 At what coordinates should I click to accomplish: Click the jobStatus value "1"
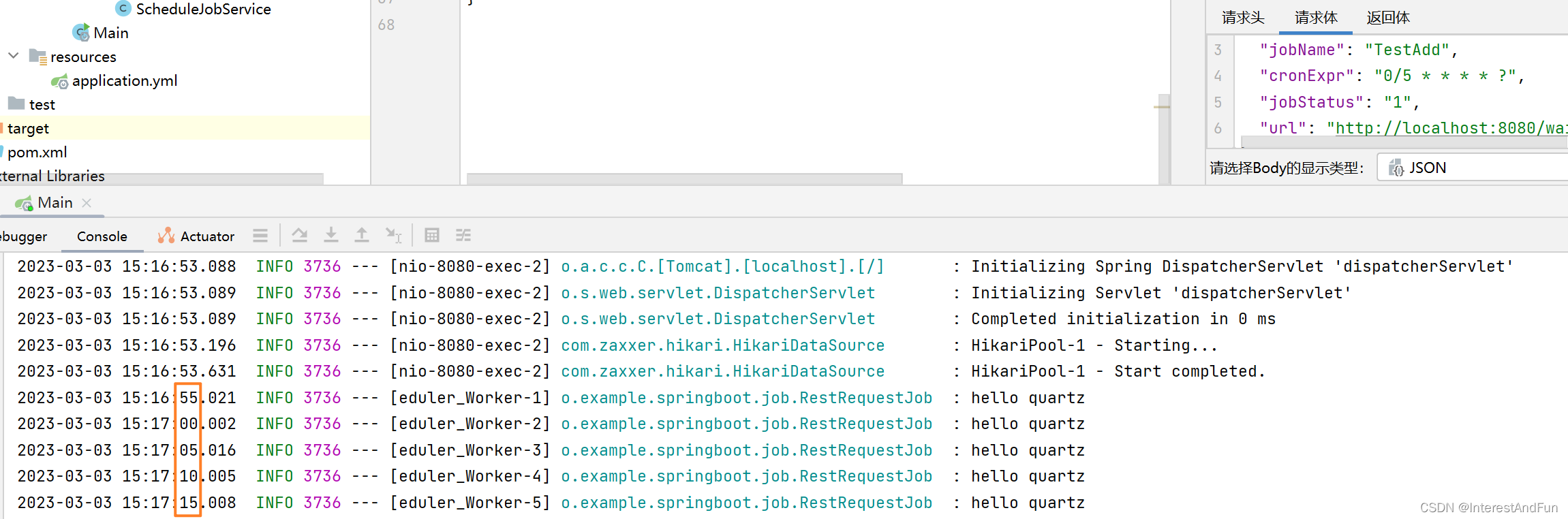coord(1397,102)
